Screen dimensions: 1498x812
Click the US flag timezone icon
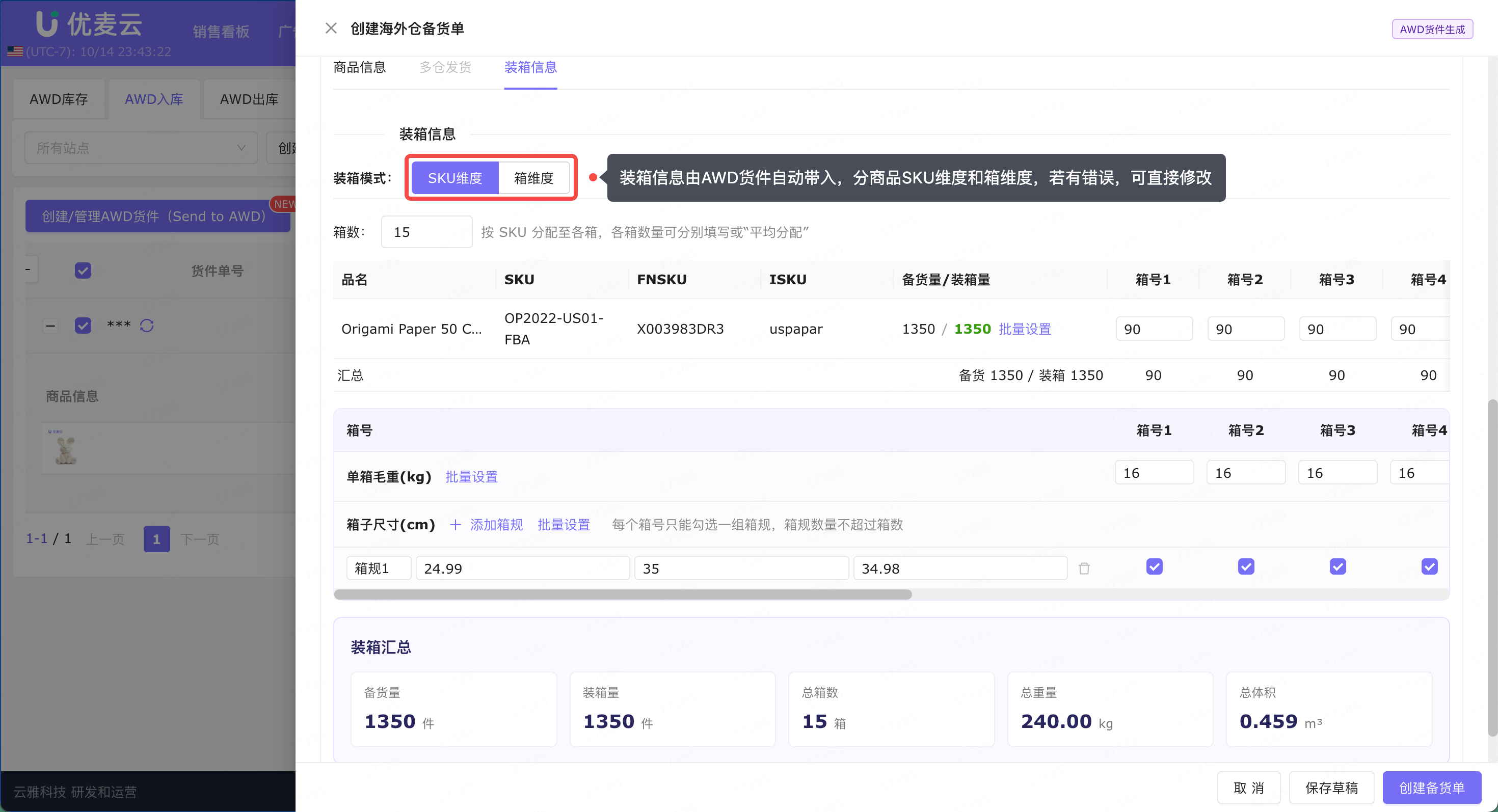pyautogui.click(x=16, y=52)
